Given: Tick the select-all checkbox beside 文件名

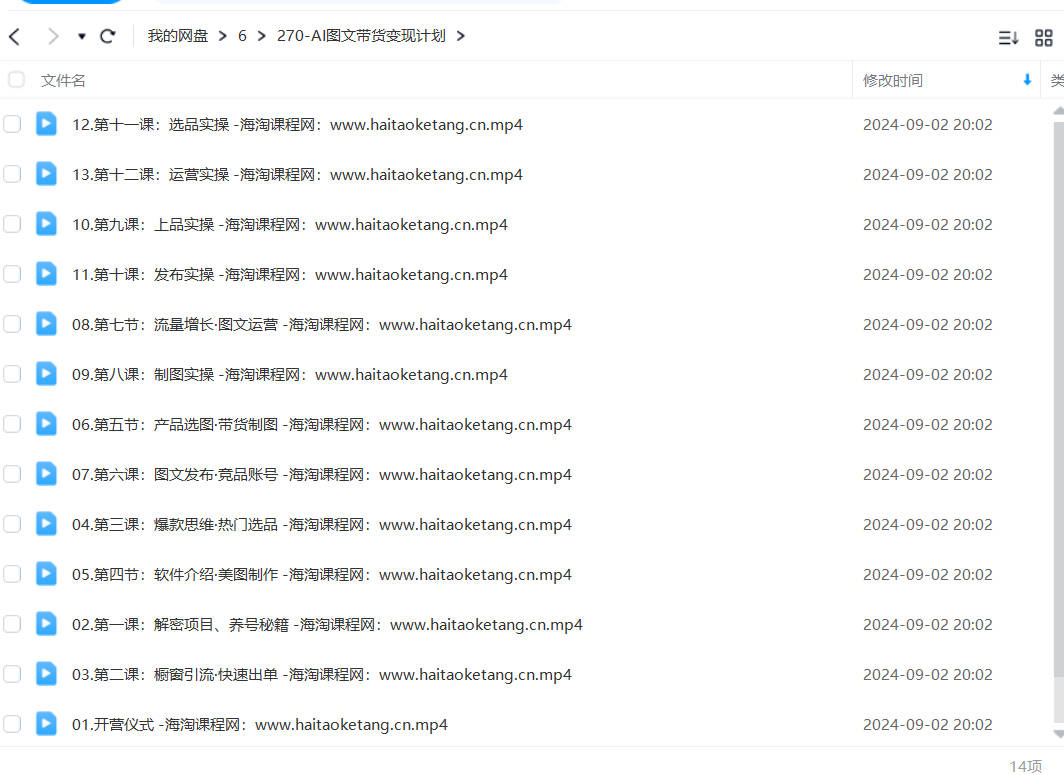Looking at the screenshot, I should point(16,80).
